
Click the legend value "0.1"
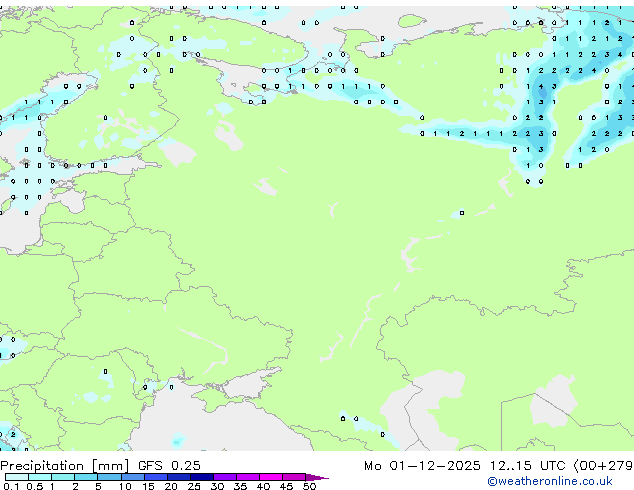[x=11, y=486]
